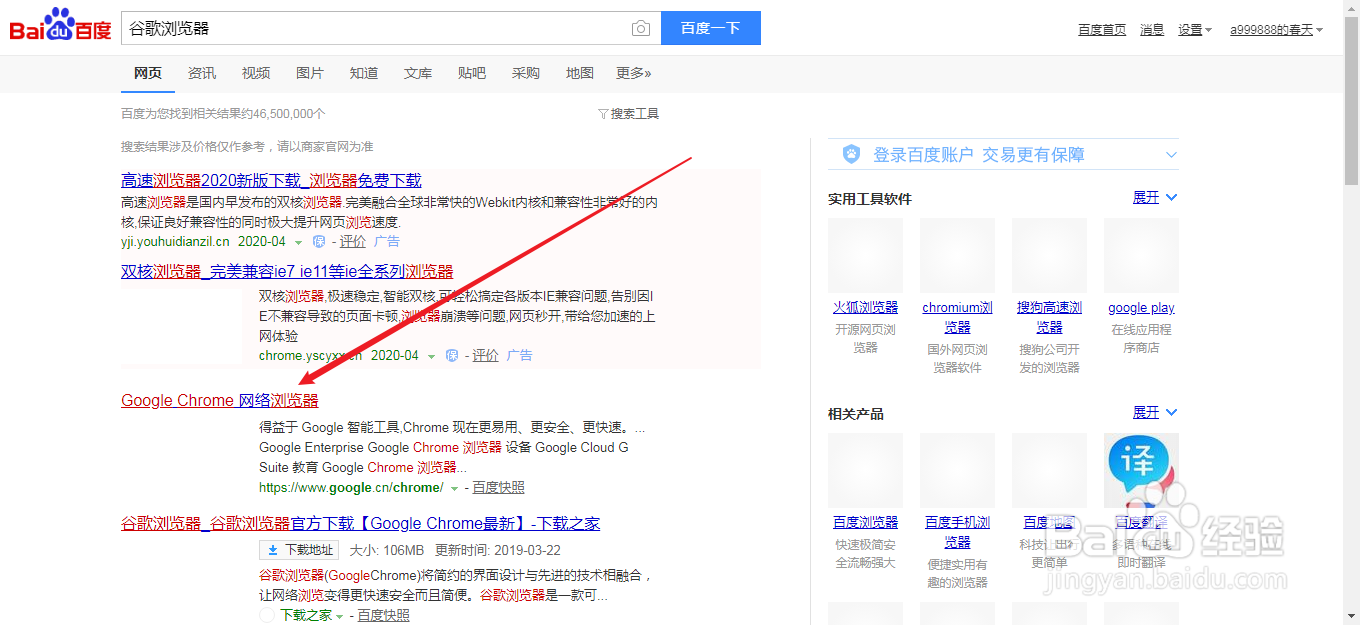Open the 设置 dropdown menu
1360x625 pixels.
pyautogui.click(x=1195, y=30)
